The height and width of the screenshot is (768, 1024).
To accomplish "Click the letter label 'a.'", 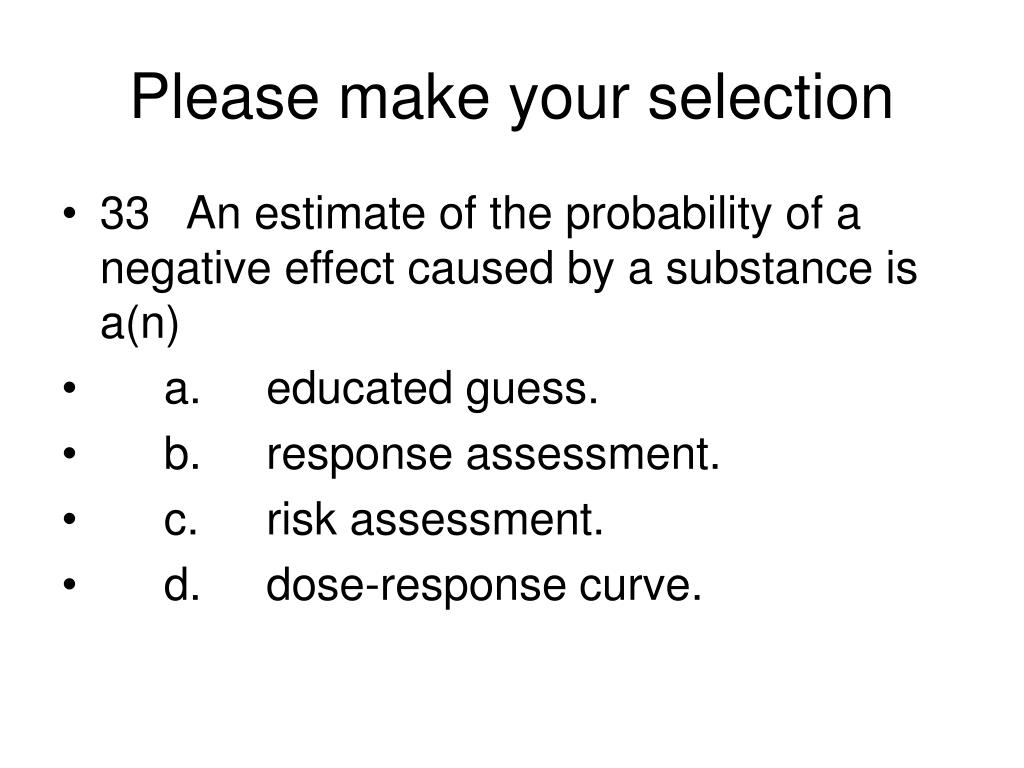I will coord(182,390).
